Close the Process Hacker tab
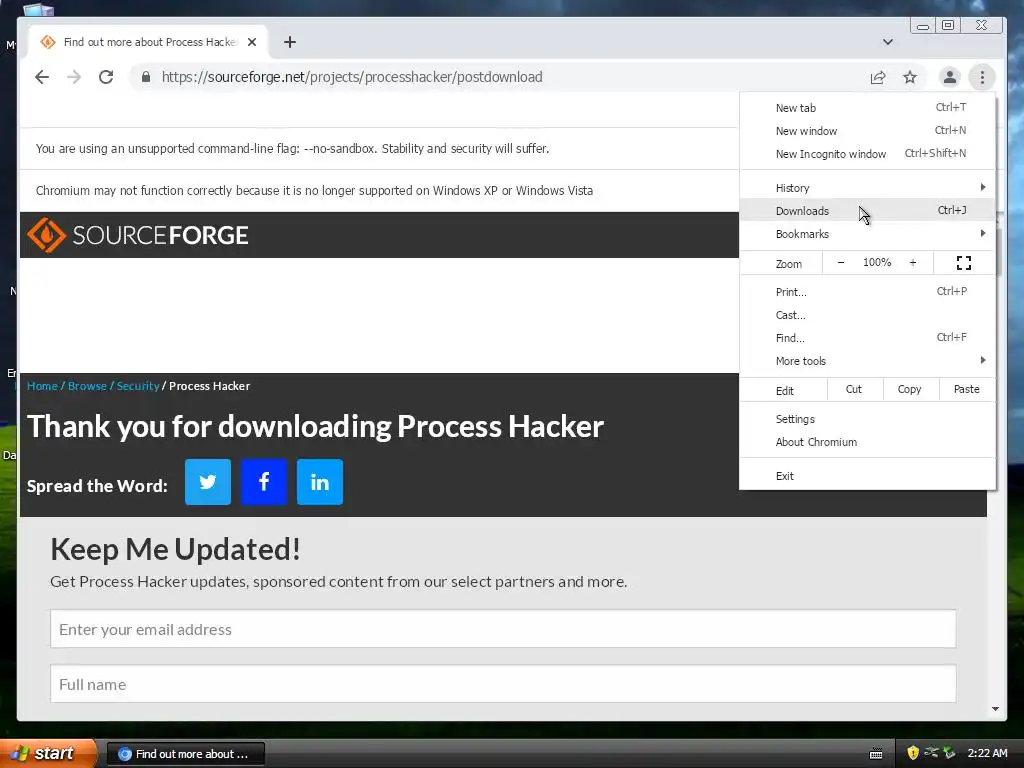 252,42
